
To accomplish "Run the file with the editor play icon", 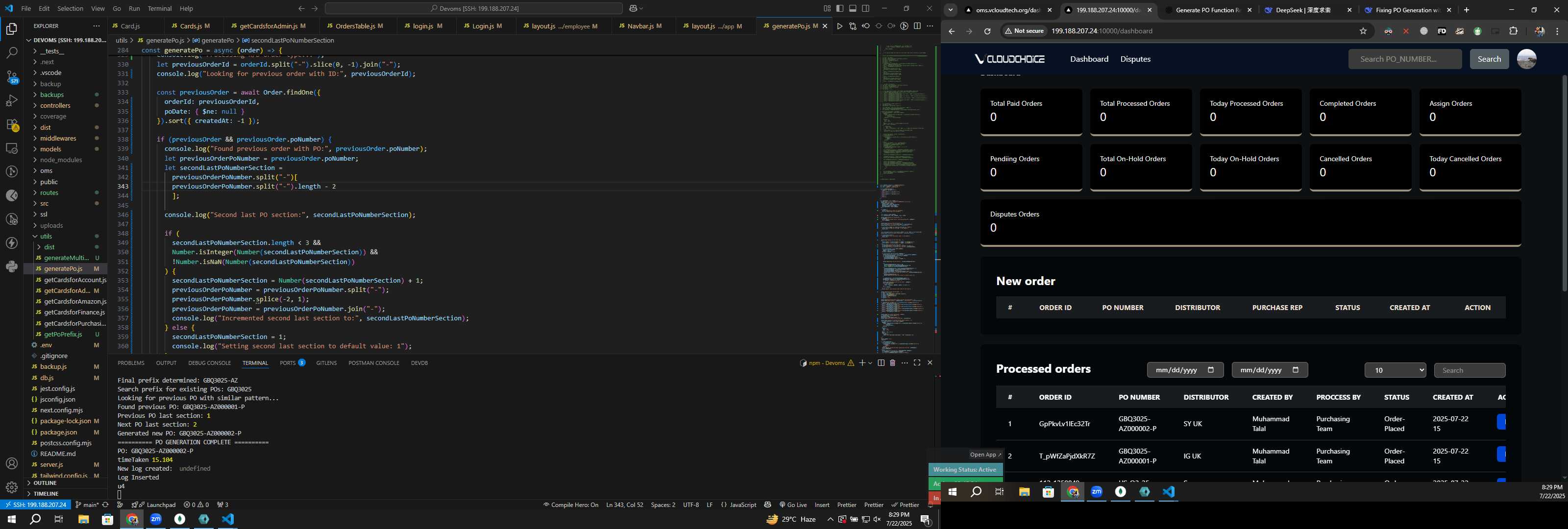I will tap(839, 26).
